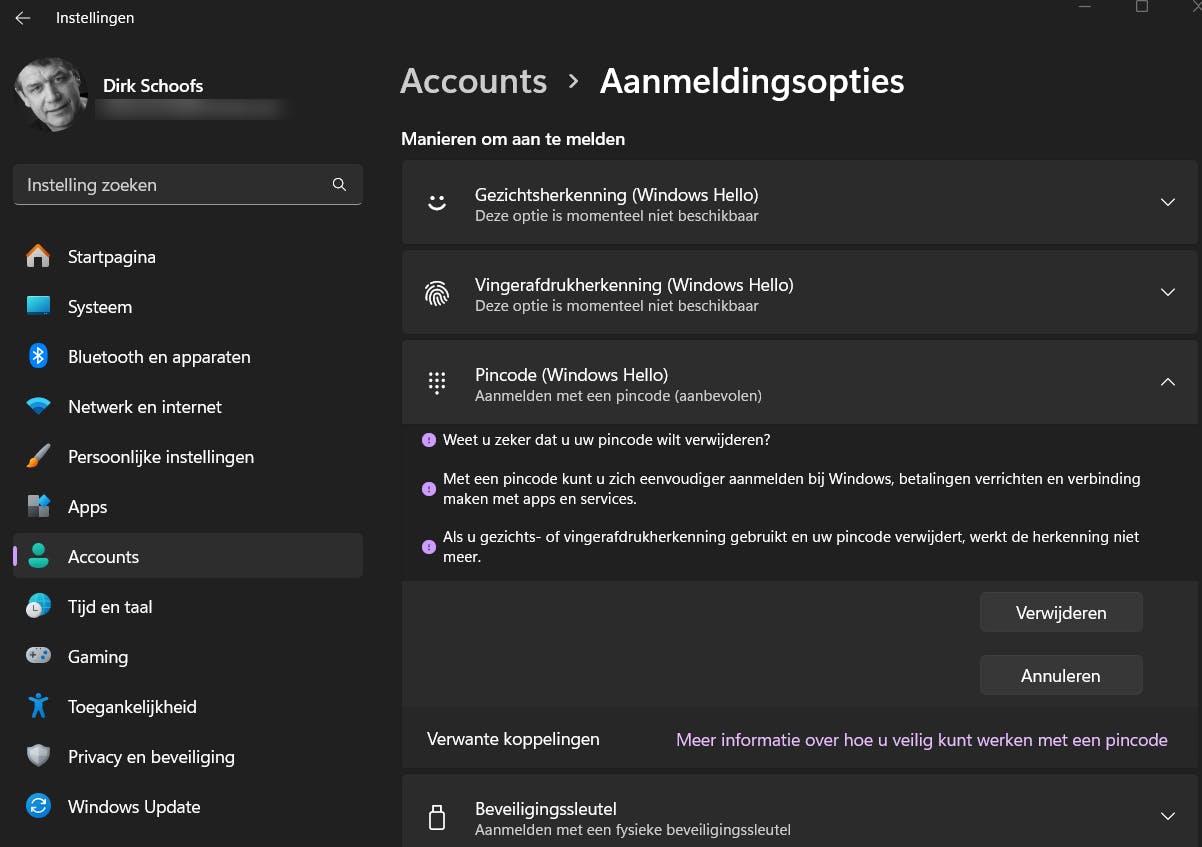
Task: Select the Apps menu item
Action: pyautogui.click(x=88, y=507)
